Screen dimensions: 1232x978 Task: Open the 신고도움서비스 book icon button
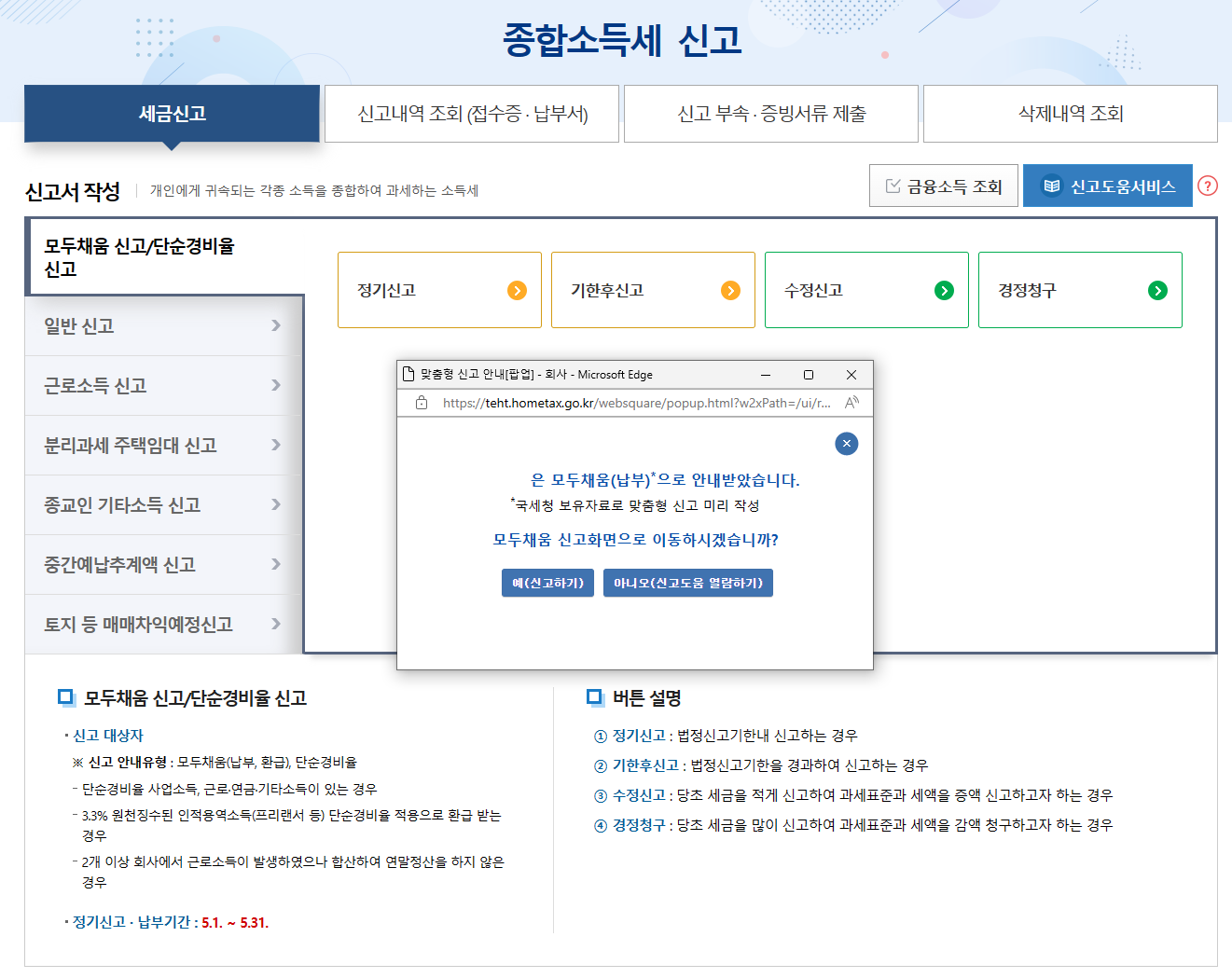pyautogui.click(x=1051, y=185)
